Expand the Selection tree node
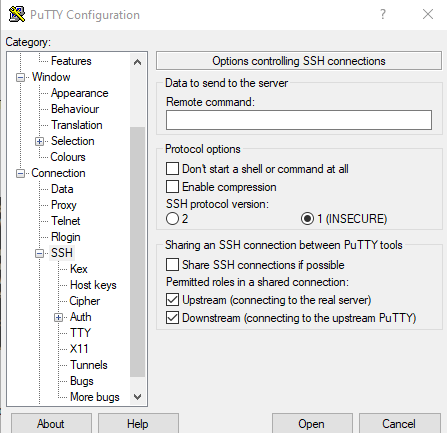The height and width of the screenshot is (433, 447). point(40,141)
